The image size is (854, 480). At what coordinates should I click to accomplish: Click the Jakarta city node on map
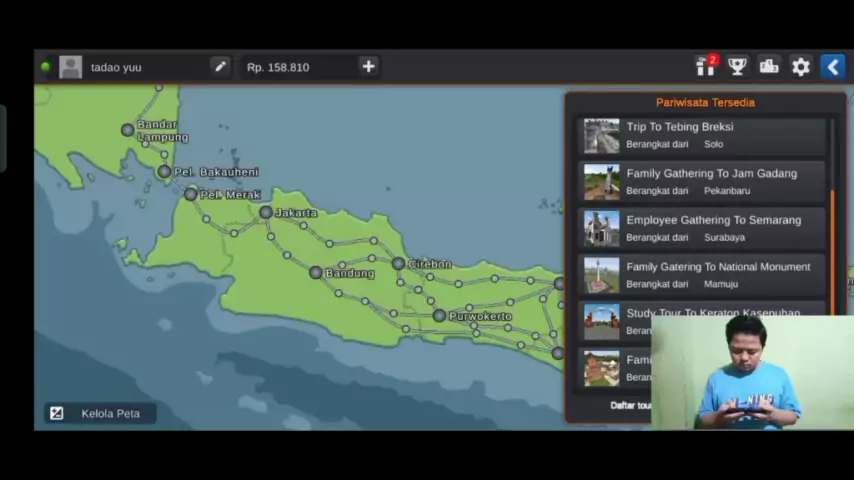pyautogui.click(x=265, y=212)
